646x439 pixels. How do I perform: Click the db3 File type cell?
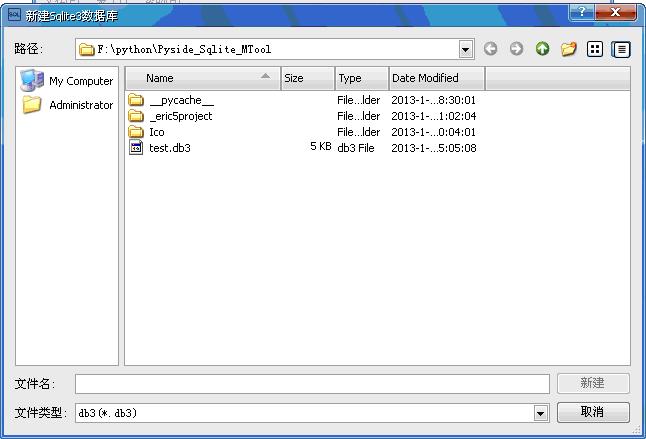click(356, 148)
